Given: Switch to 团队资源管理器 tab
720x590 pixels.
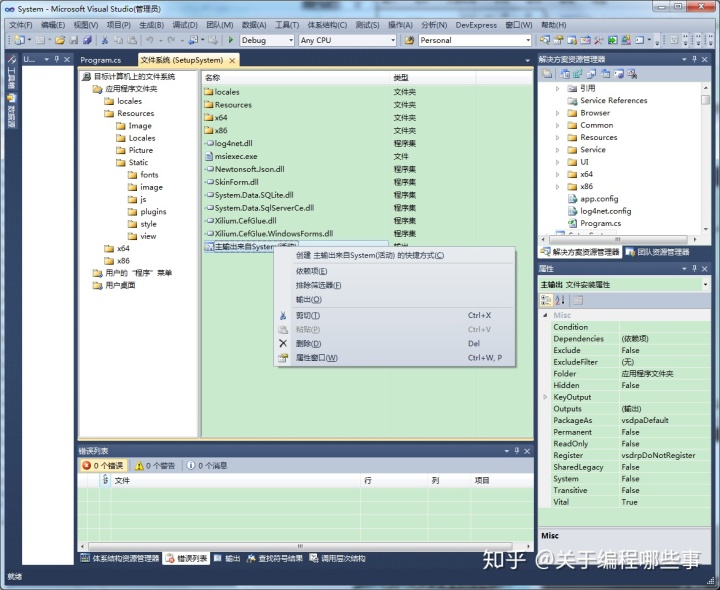Looking at the screenshot, I should click(658, 252).
